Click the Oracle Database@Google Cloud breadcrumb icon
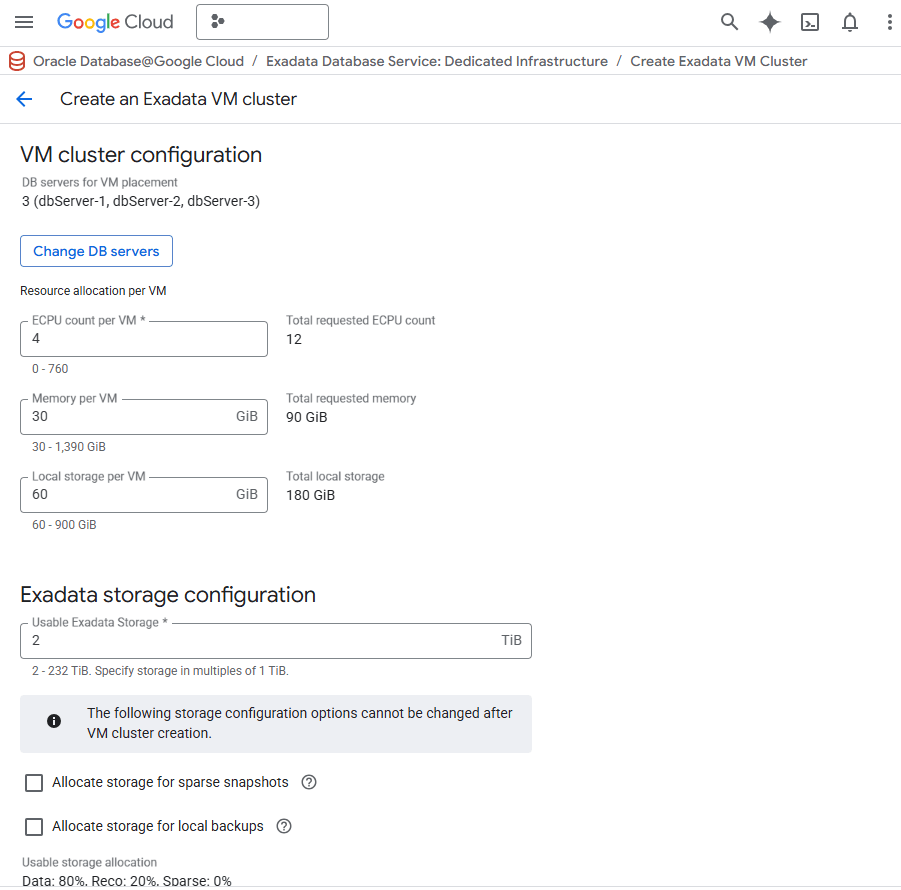 [12, 61]
